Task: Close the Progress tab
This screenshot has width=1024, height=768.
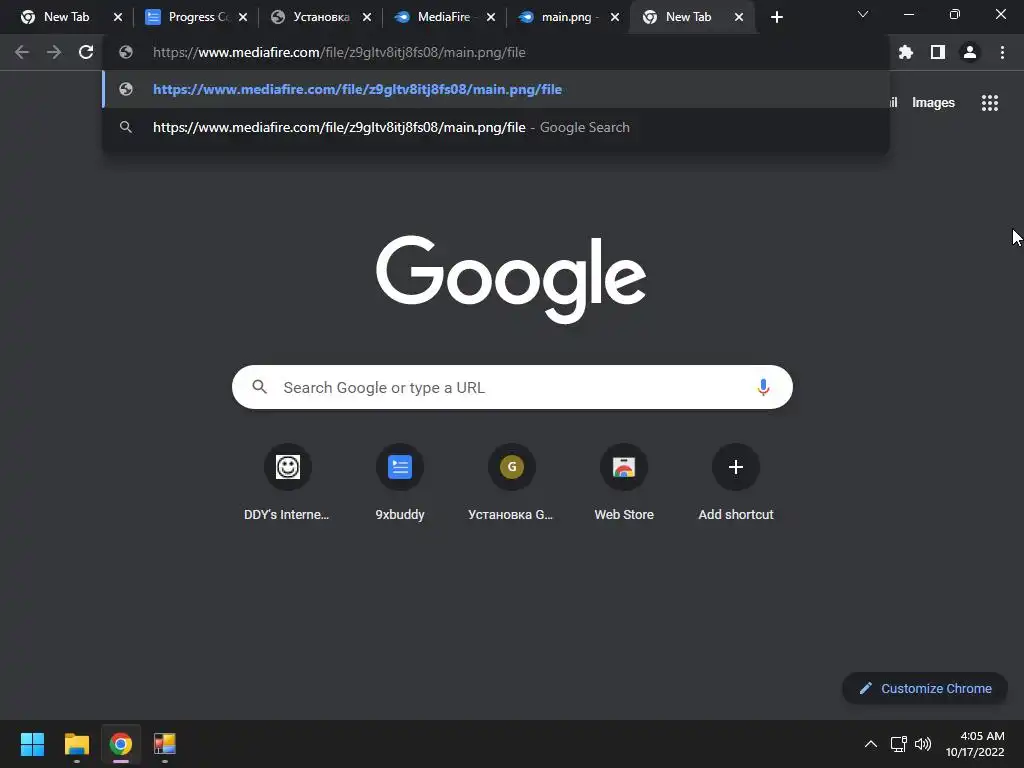Action: (x=243, y=17)
